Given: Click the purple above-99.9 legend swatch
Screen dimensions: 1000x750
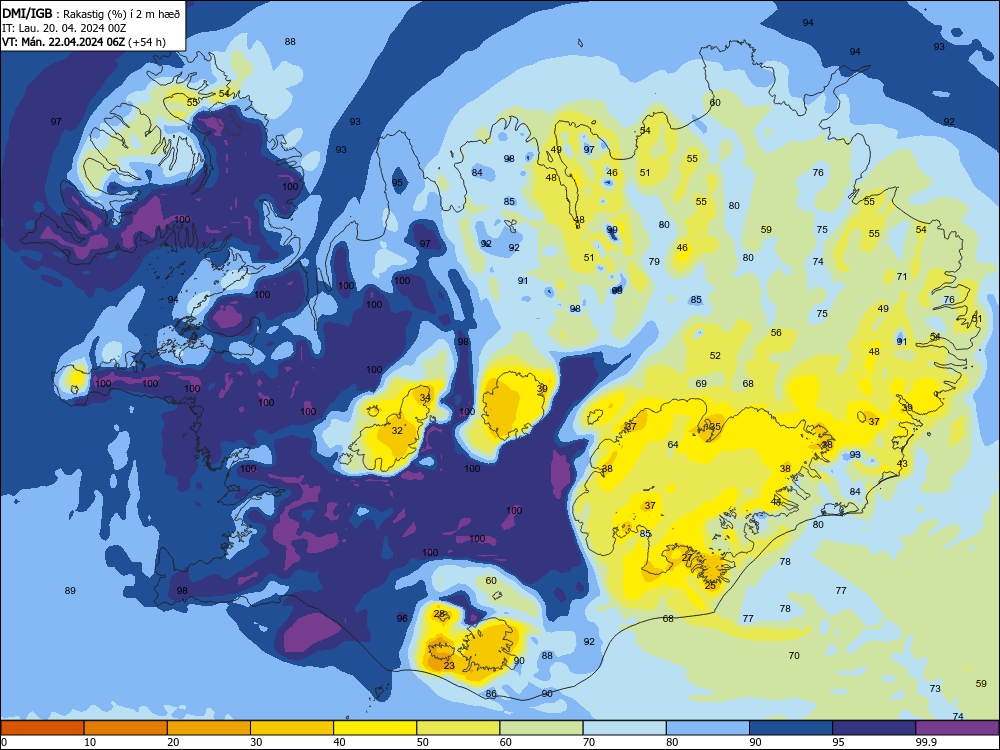Looking at the screenshot, I should 957,728.
